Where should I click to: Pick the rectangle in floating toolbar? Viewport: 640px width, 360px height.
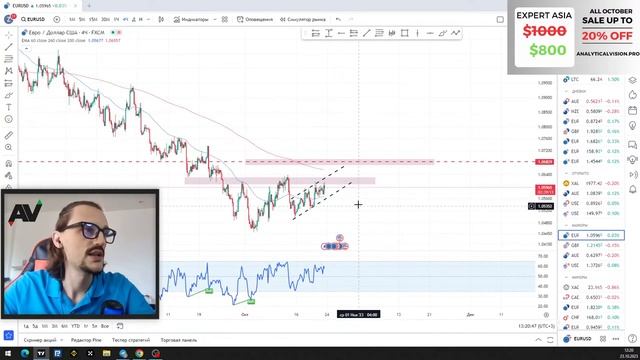404,33
